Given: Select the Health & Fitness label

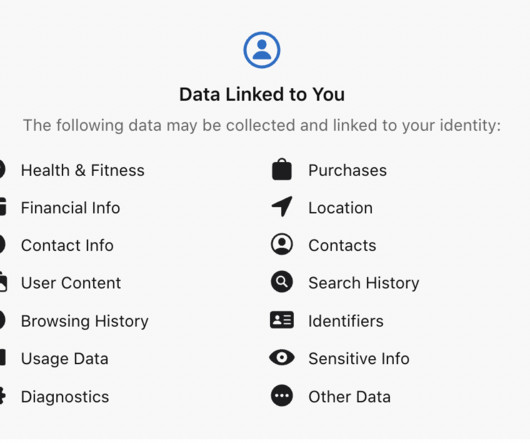Looking at the screenshot, I should pyautogui.click(x=83, y=170).
